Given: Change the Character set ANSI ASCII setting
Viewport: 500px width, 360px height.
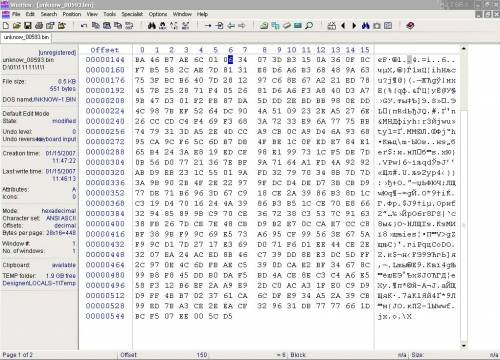Looking at the screenshot, I should 61,218.
